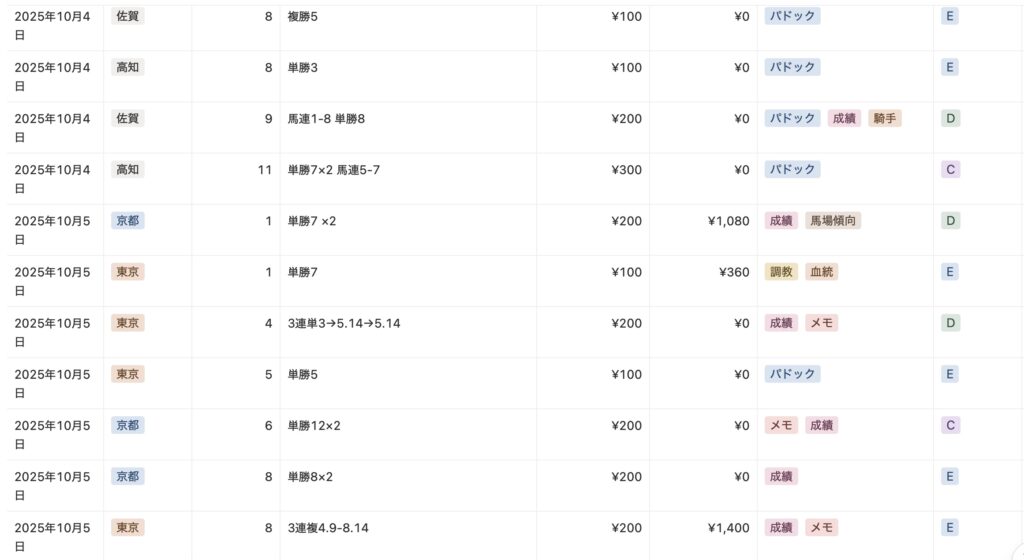Click the C grade tag in 高知 row
The image size is (1024, 560).
[950, 170]
